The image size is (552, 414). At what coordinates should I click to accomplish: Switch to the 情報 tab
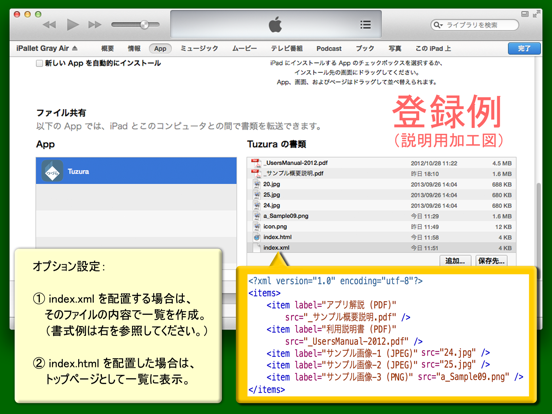coord(134,49)
